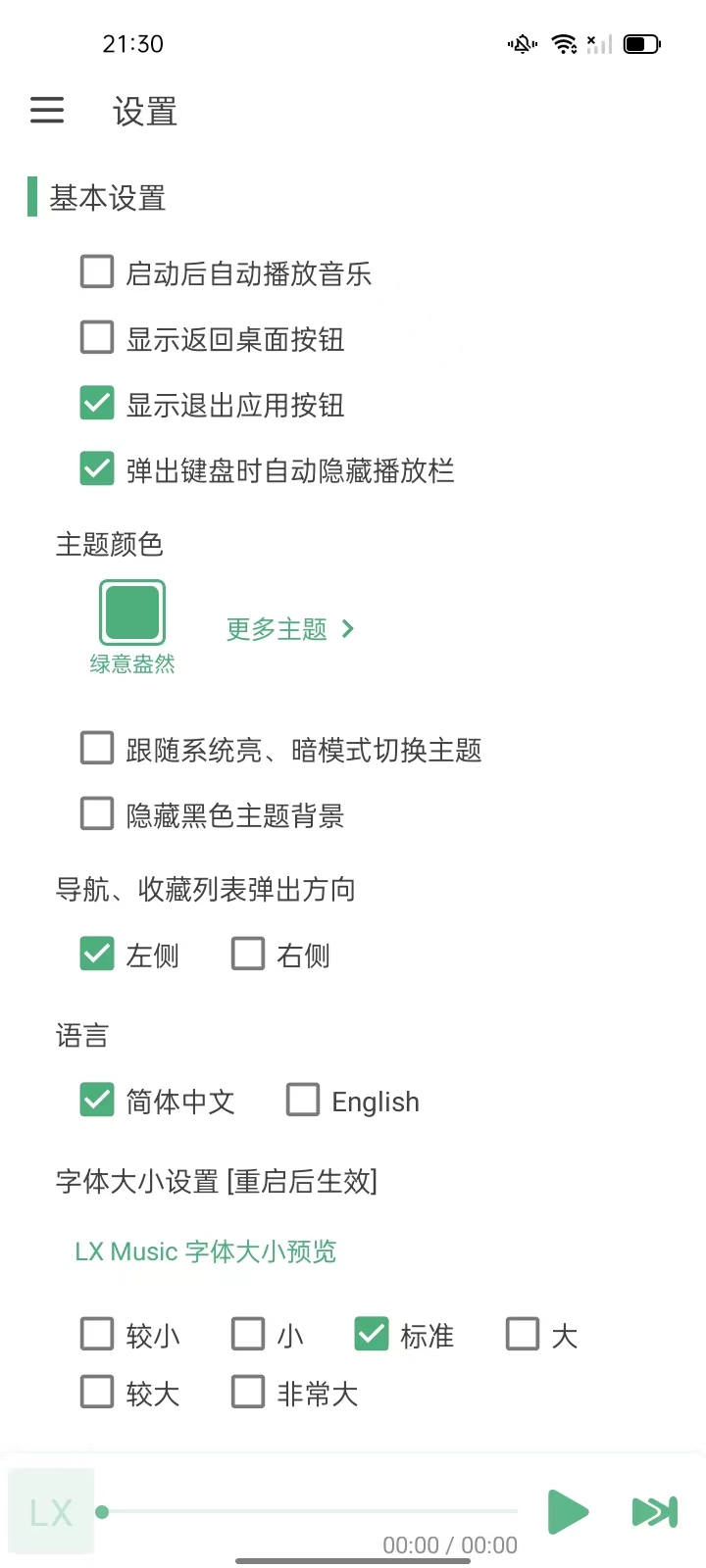Enable auto-play music after startup
Image resolution: width=706 pixels, height=1568 pixels.
(x=97, y=272)
